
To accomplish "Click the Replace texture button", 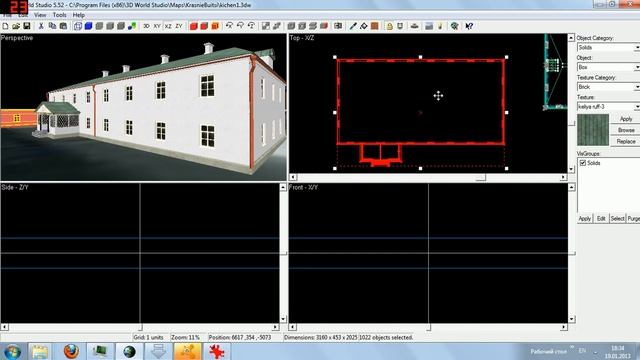I will (626, 141).
